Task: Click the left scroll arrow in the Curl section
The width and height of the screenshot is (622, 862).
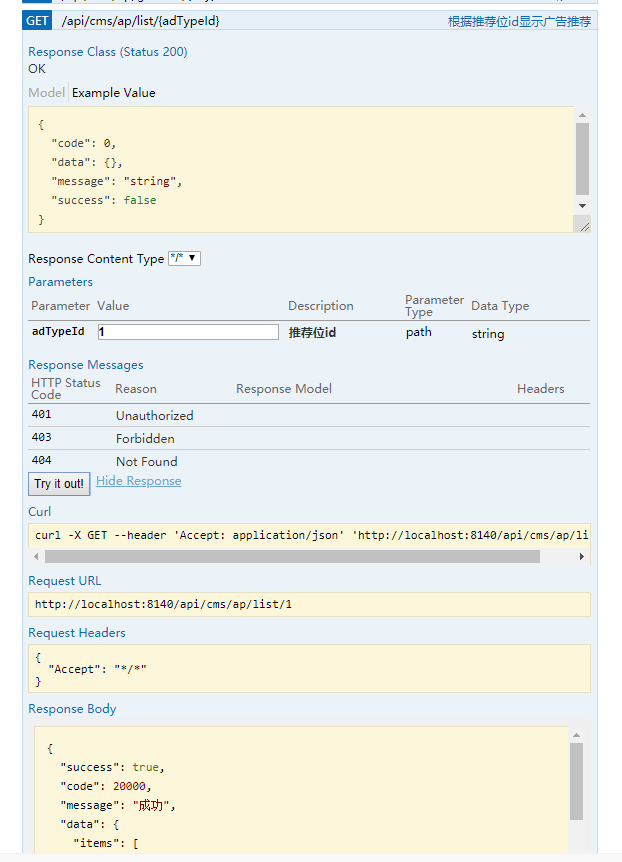Action: click(35, 555)
